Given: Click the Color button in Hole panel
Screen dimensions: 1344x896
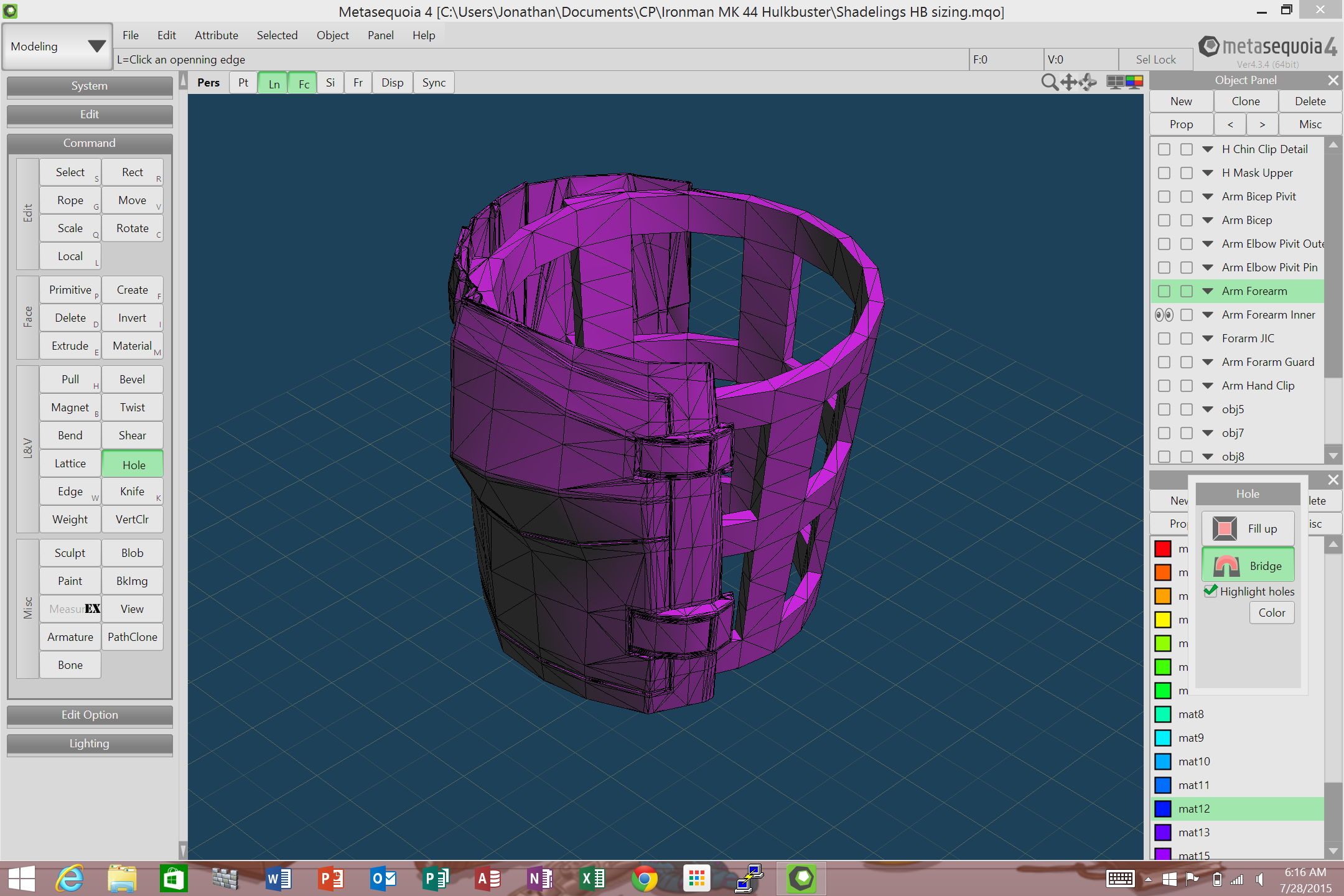Looking at the screenshot, I should (x=1272, y=613).
